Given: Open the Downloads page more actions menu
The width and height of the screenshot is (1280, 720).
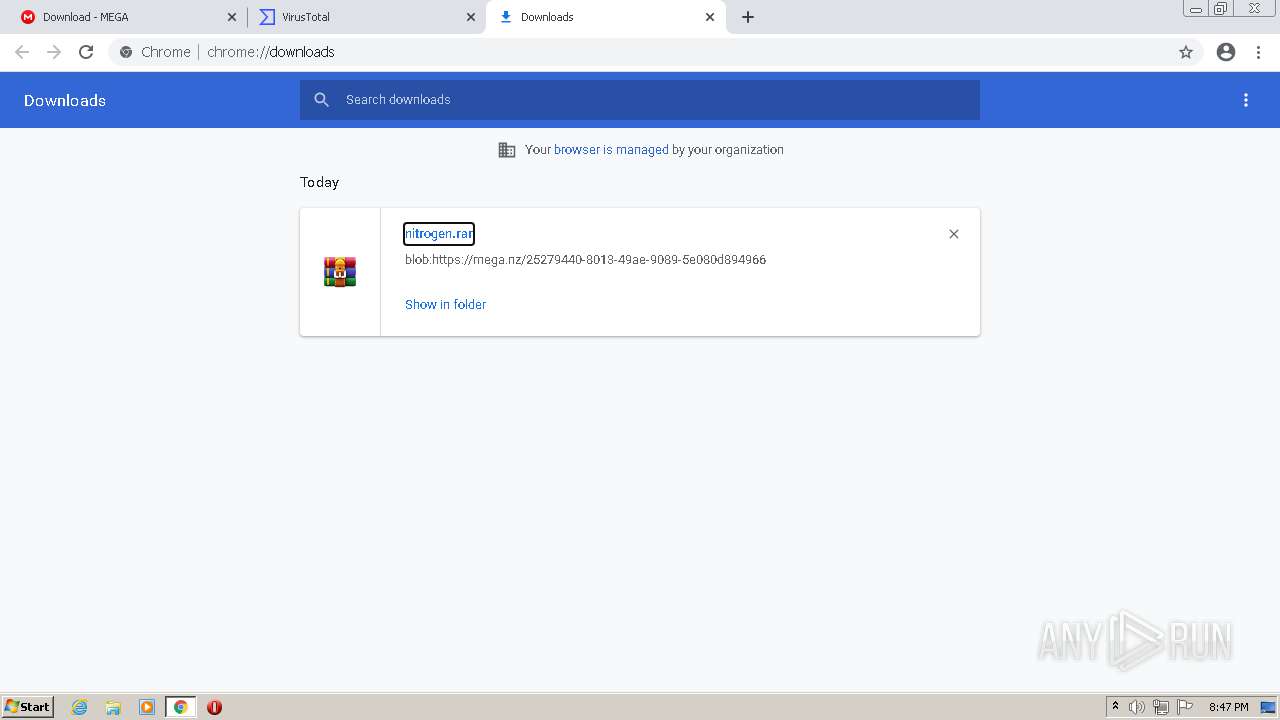Looking at the screenshot, I should point(1246,100).
